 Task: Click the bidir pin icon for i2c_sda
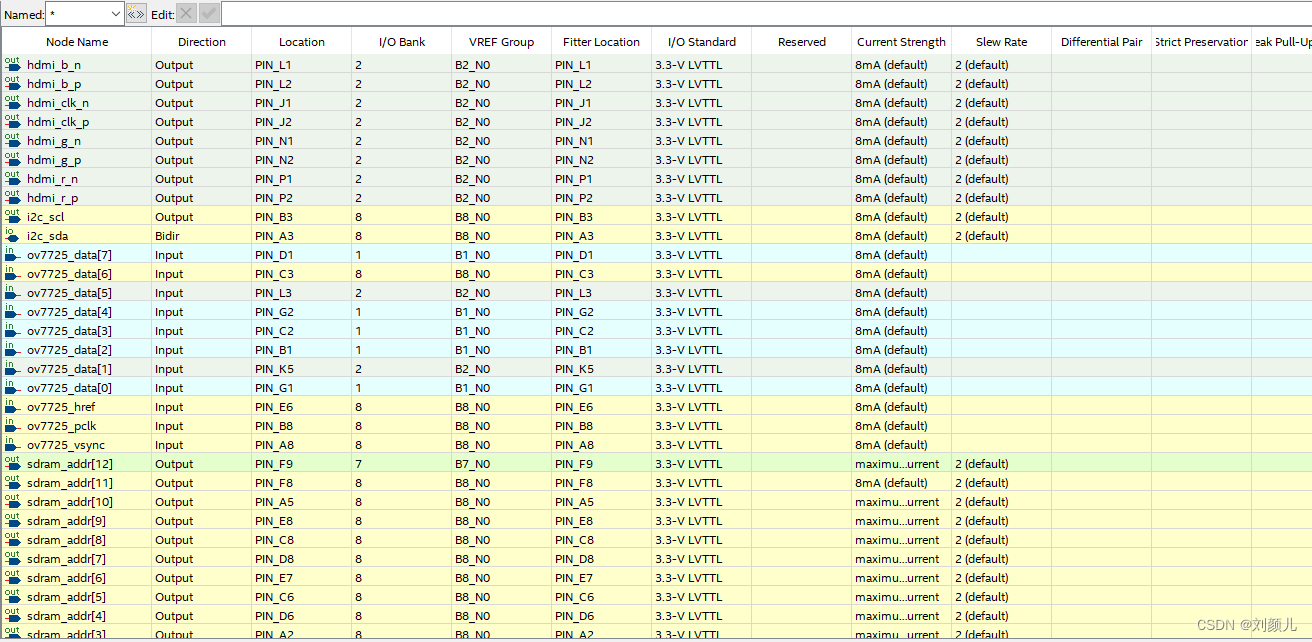click(12, 236)
